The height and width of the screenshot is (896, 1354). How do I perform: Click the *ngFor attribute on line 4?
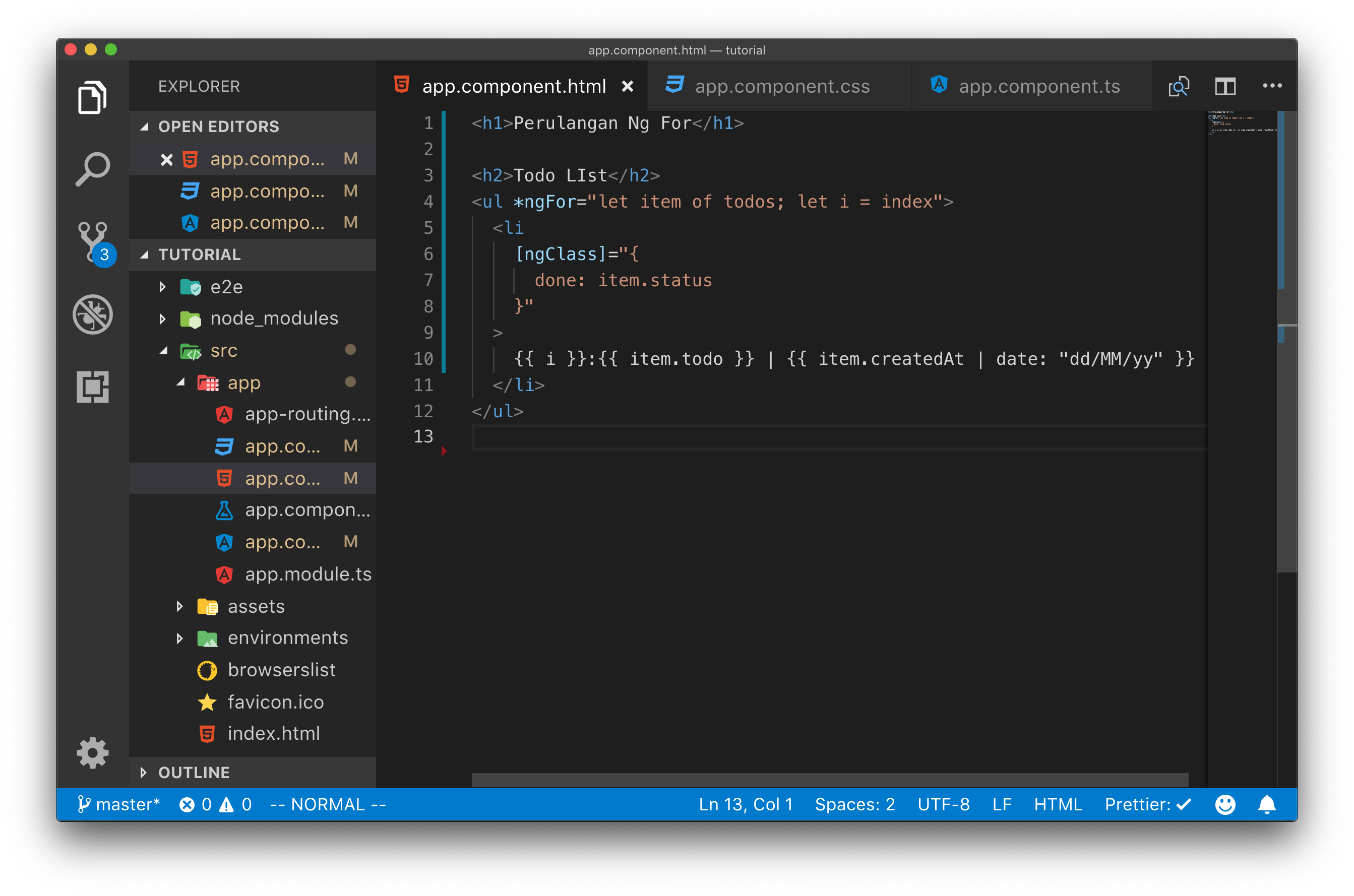click(x=544, y=202)
